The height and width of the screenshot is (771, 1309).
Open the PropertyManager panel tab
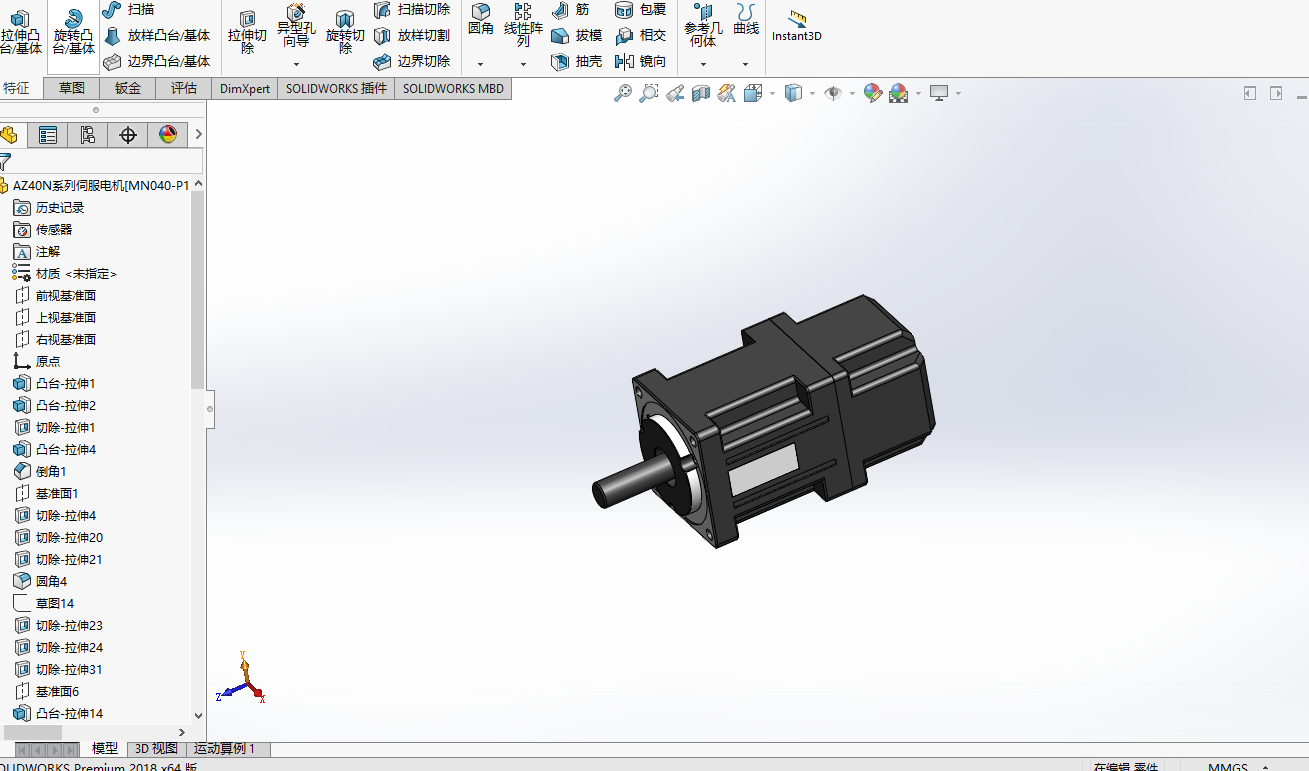point(47,135)
